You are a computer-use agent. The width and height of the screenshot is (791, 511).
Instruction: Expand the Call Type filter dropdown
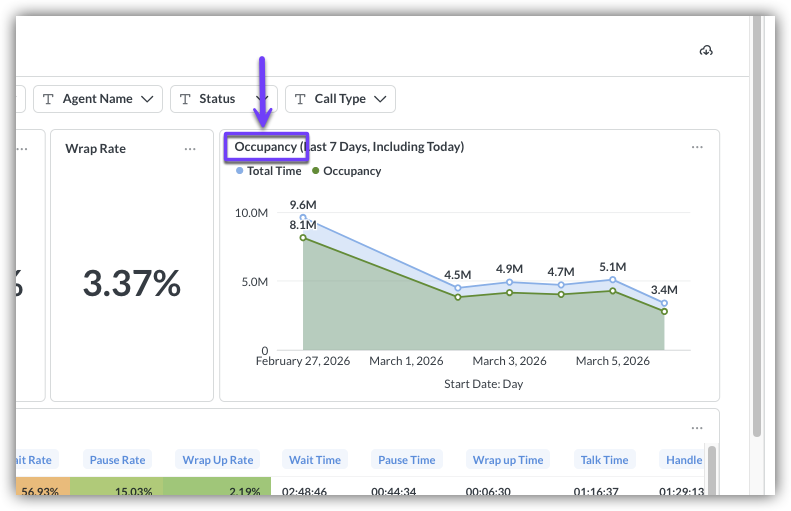[380, 99]
